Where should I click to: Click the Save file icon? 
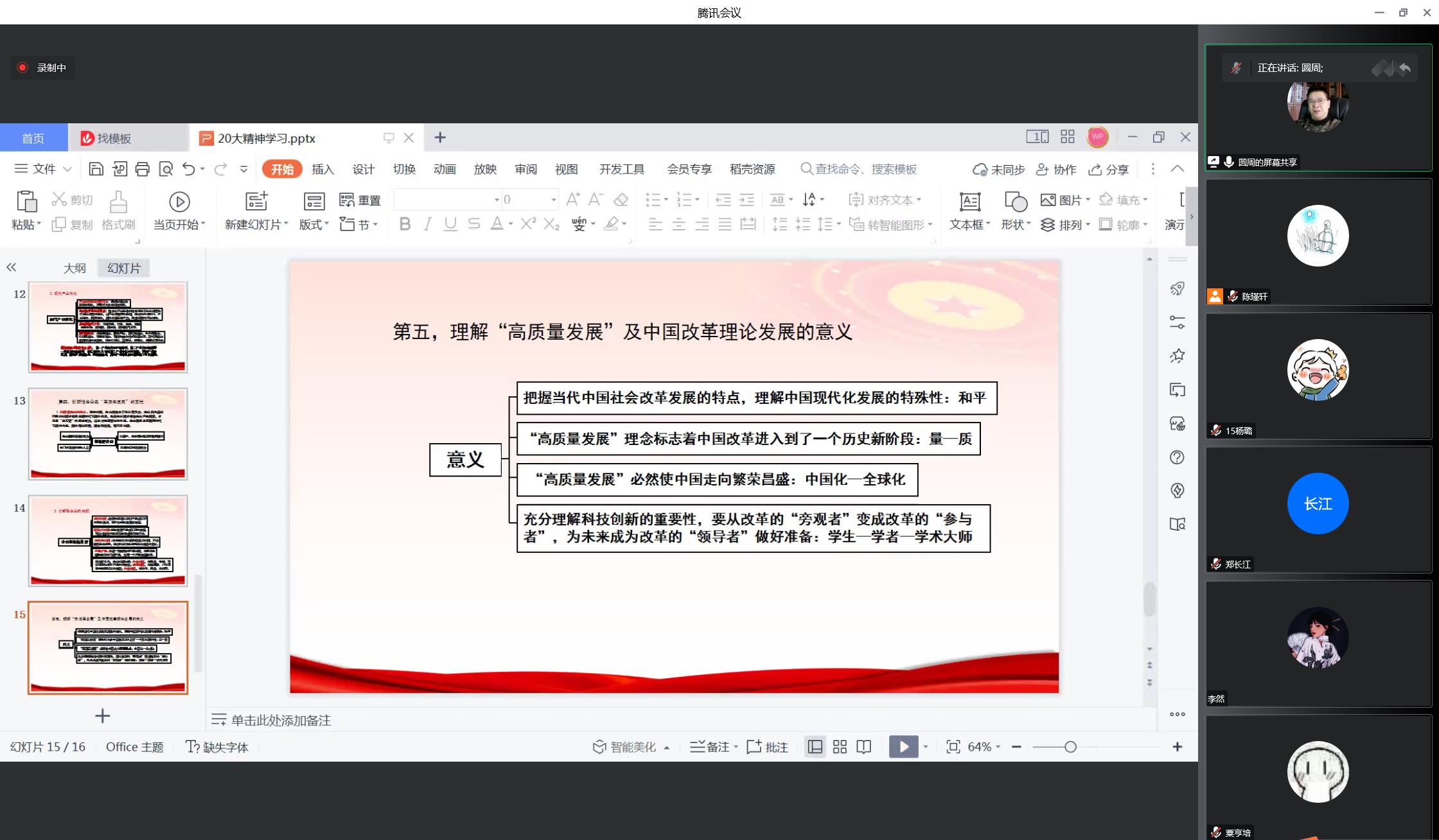tap(96, 169)
